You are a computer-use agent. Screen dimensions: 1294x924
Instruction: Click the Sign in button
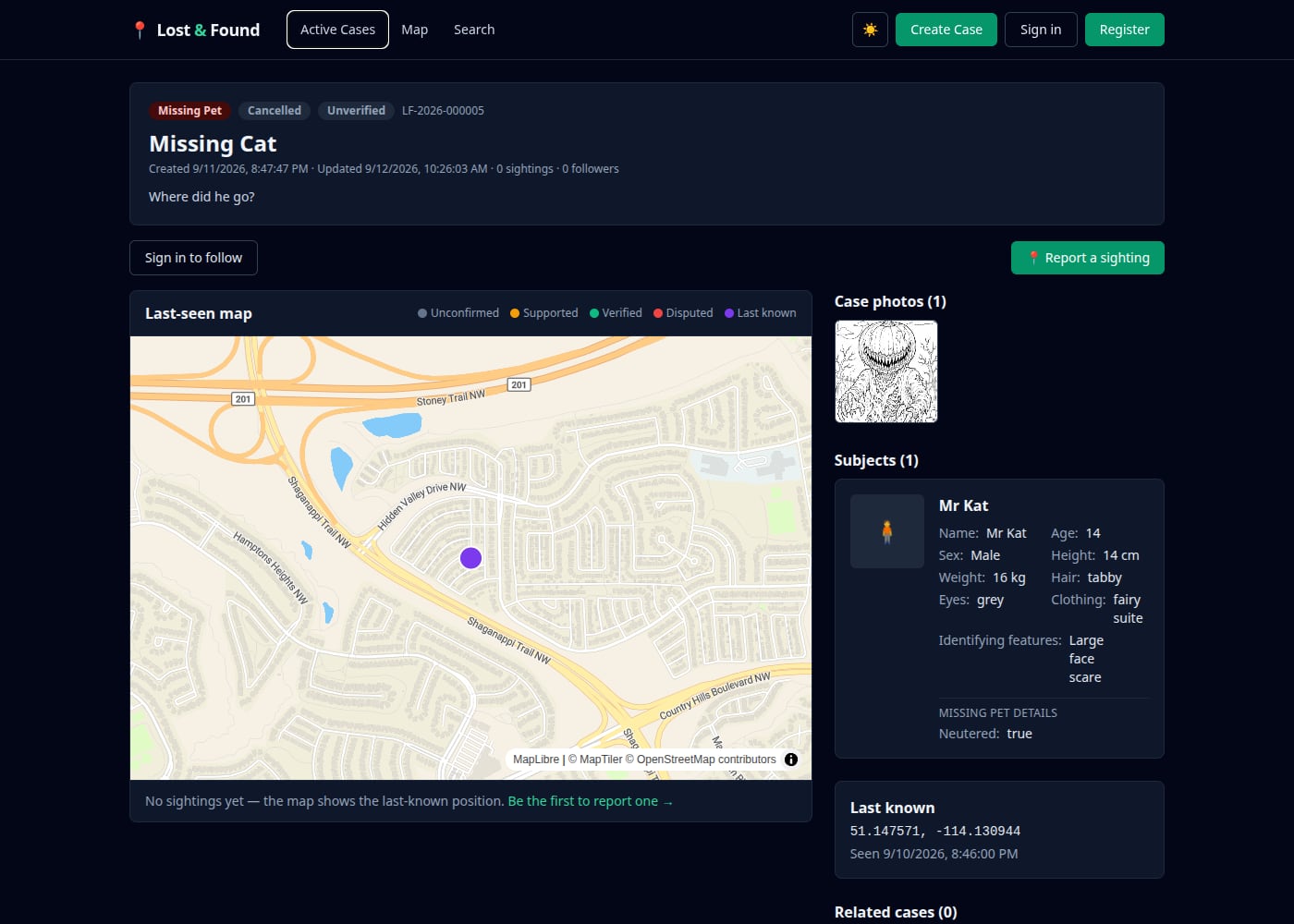1041,30
